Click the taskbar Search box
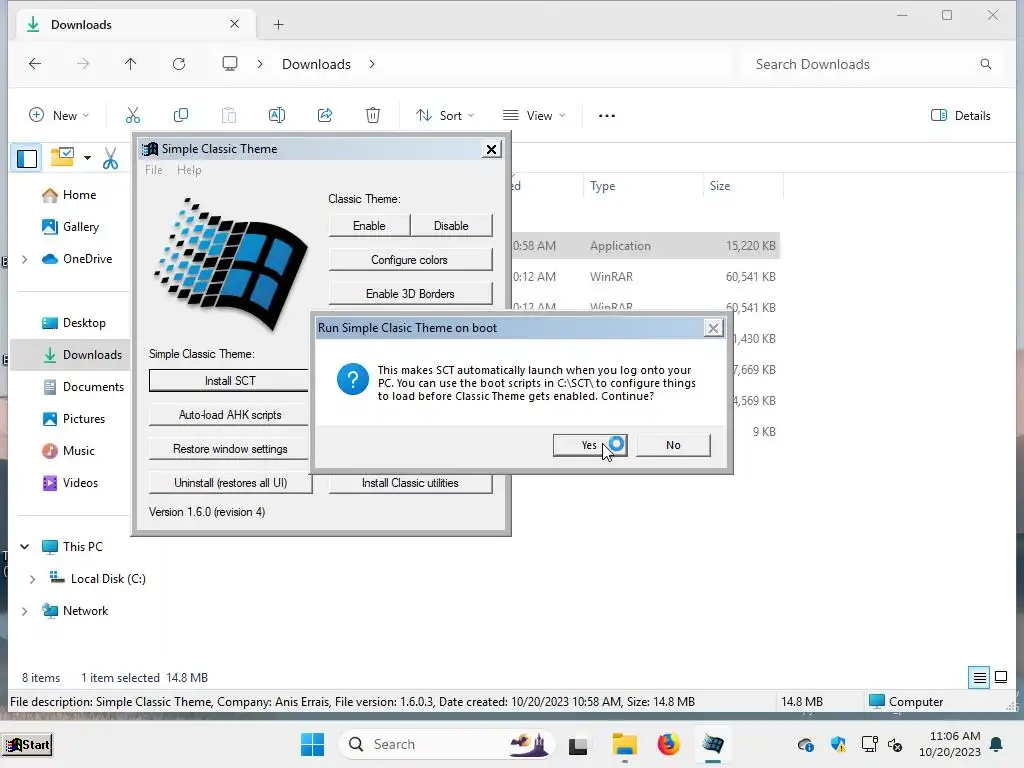This screenshot has width=1024, height=768. click(x=447, y=744)
